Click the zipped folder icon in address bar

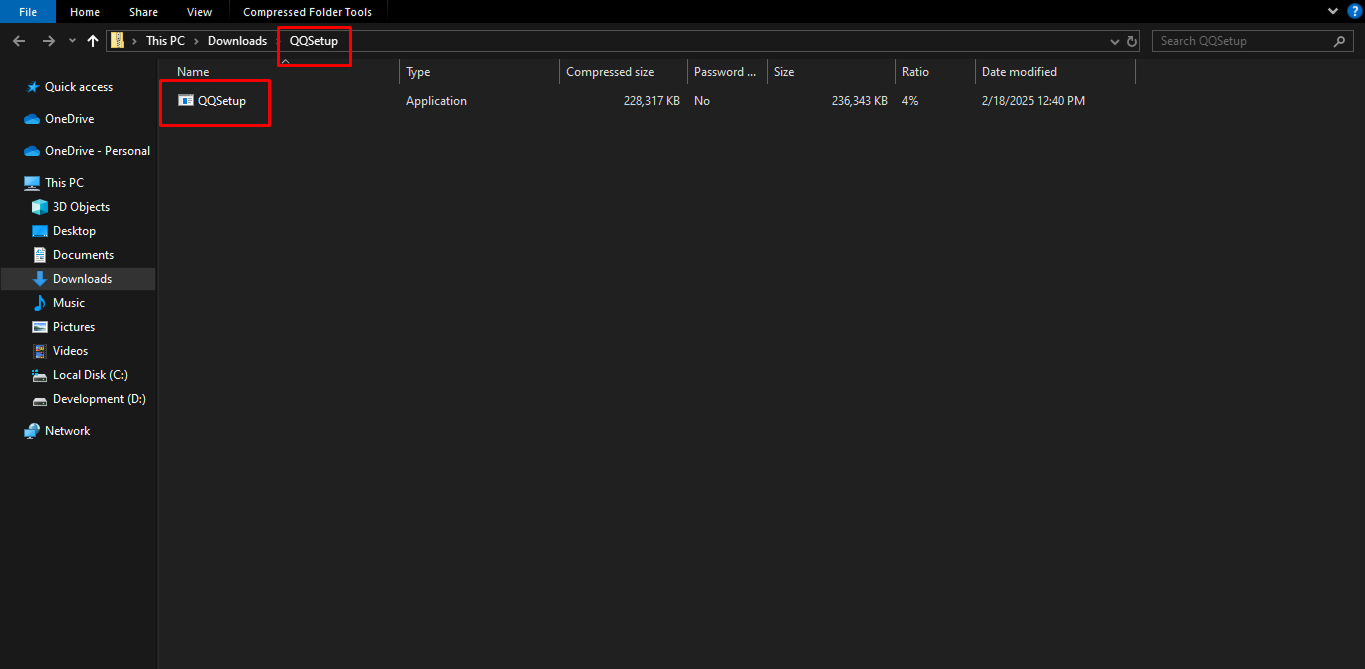(118, 41)
